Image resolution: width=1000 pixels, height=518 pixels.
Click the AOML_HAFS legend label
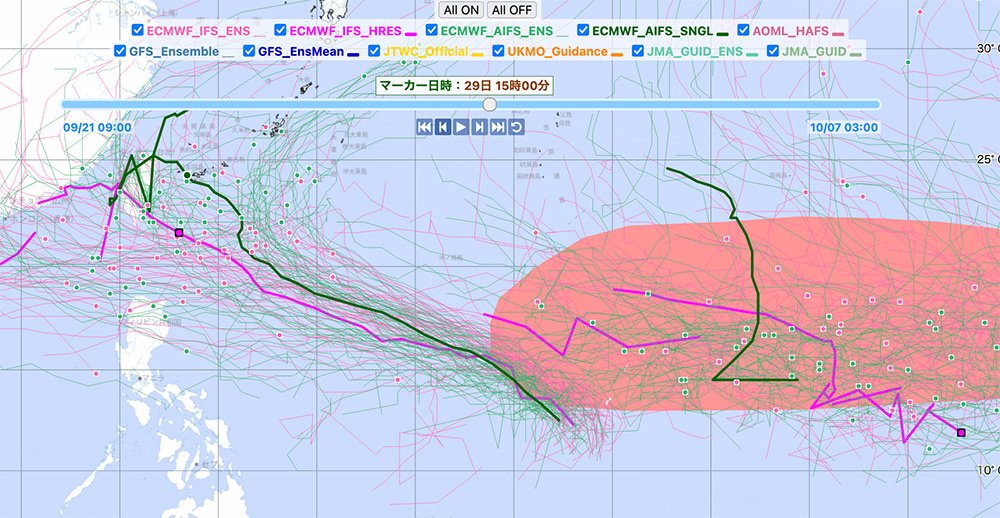tap(791, 31)
